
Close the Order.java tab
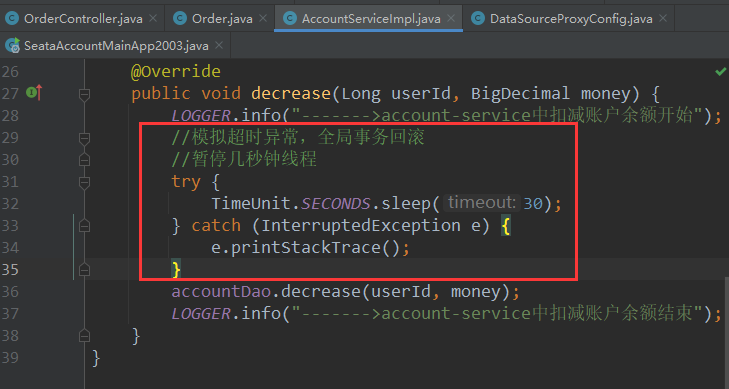(x=263, y=19)
